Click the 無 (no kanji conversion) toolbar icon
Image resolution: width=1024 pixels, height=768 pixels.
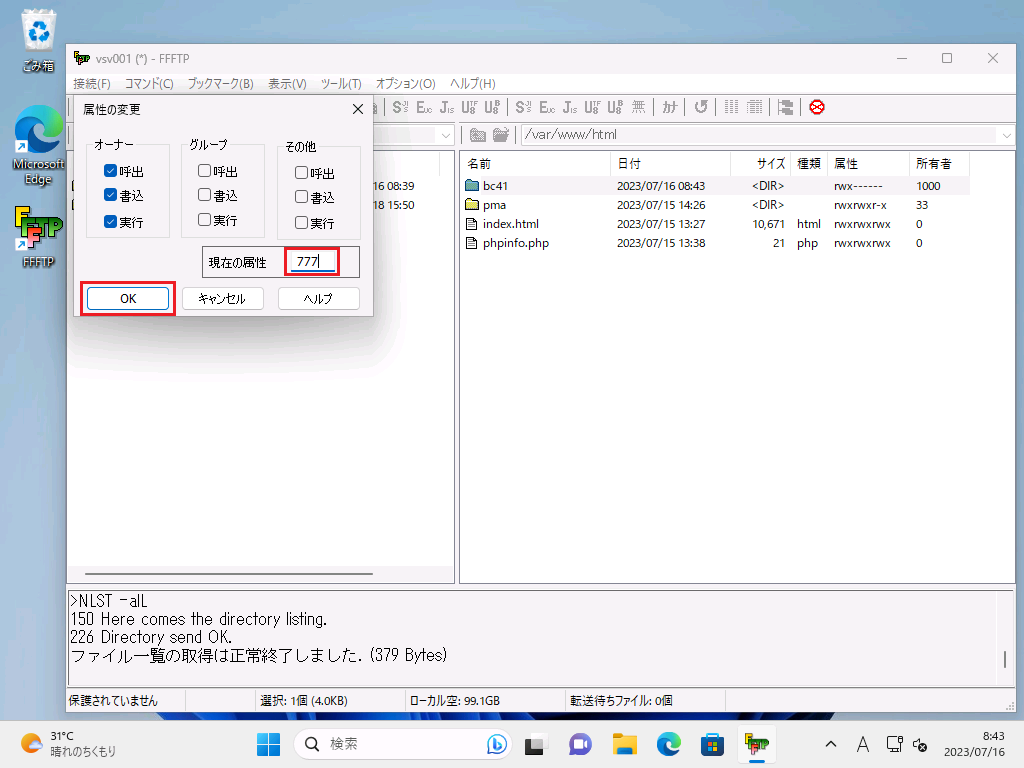(x=638, y=107)
